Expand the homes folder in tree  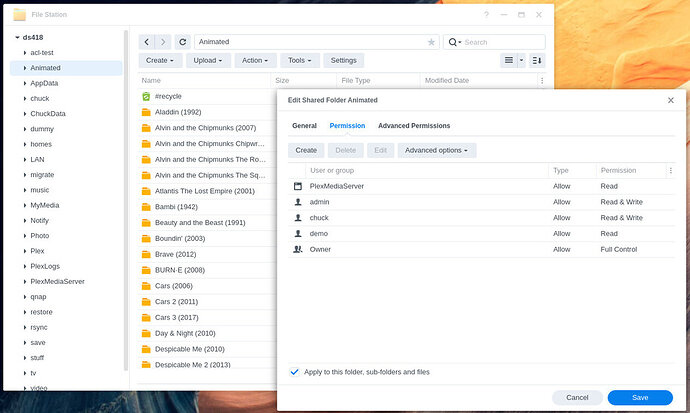25,144
